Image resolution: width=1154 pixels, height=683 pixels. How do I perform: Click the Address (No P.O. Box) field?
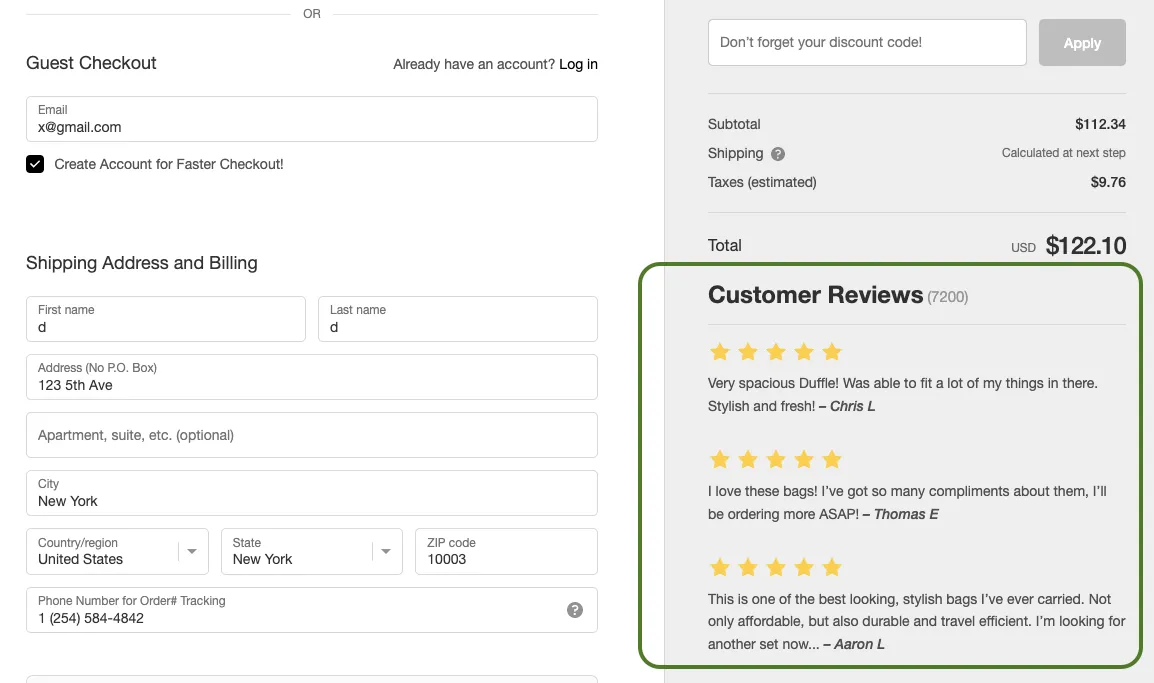pos(311,377)
